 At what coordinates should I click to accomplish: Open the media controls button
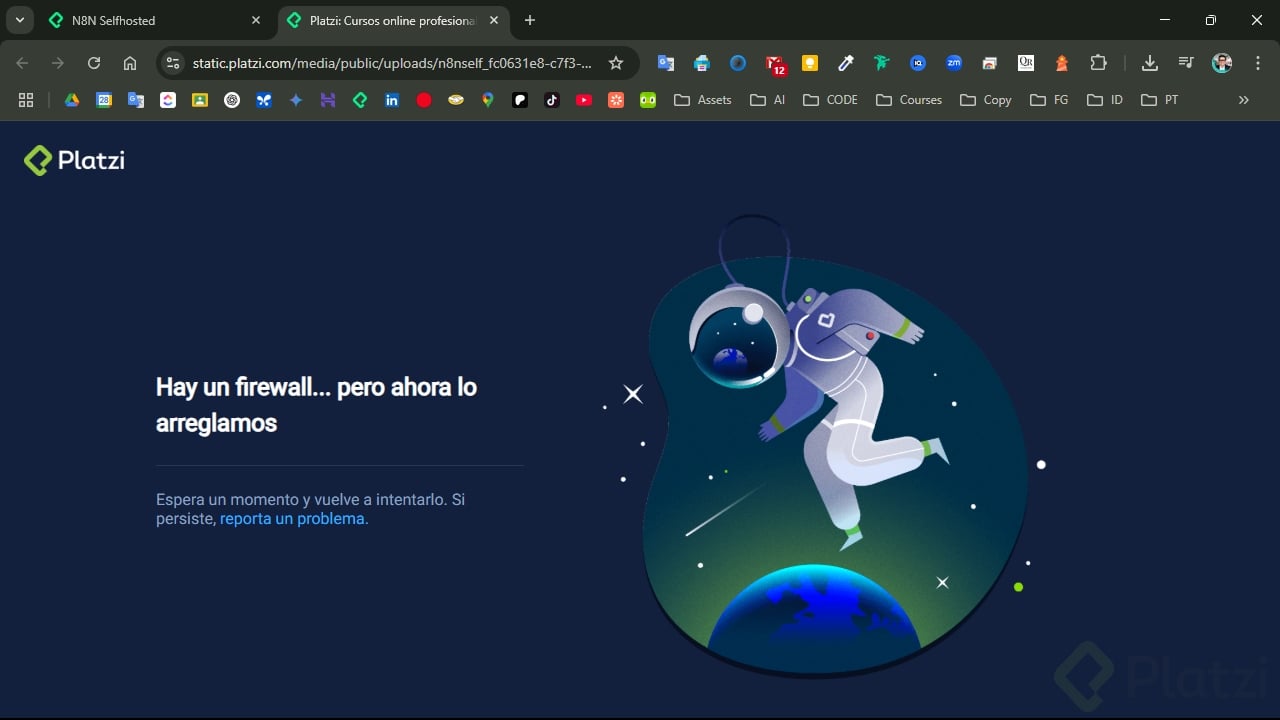[1186, 63]
